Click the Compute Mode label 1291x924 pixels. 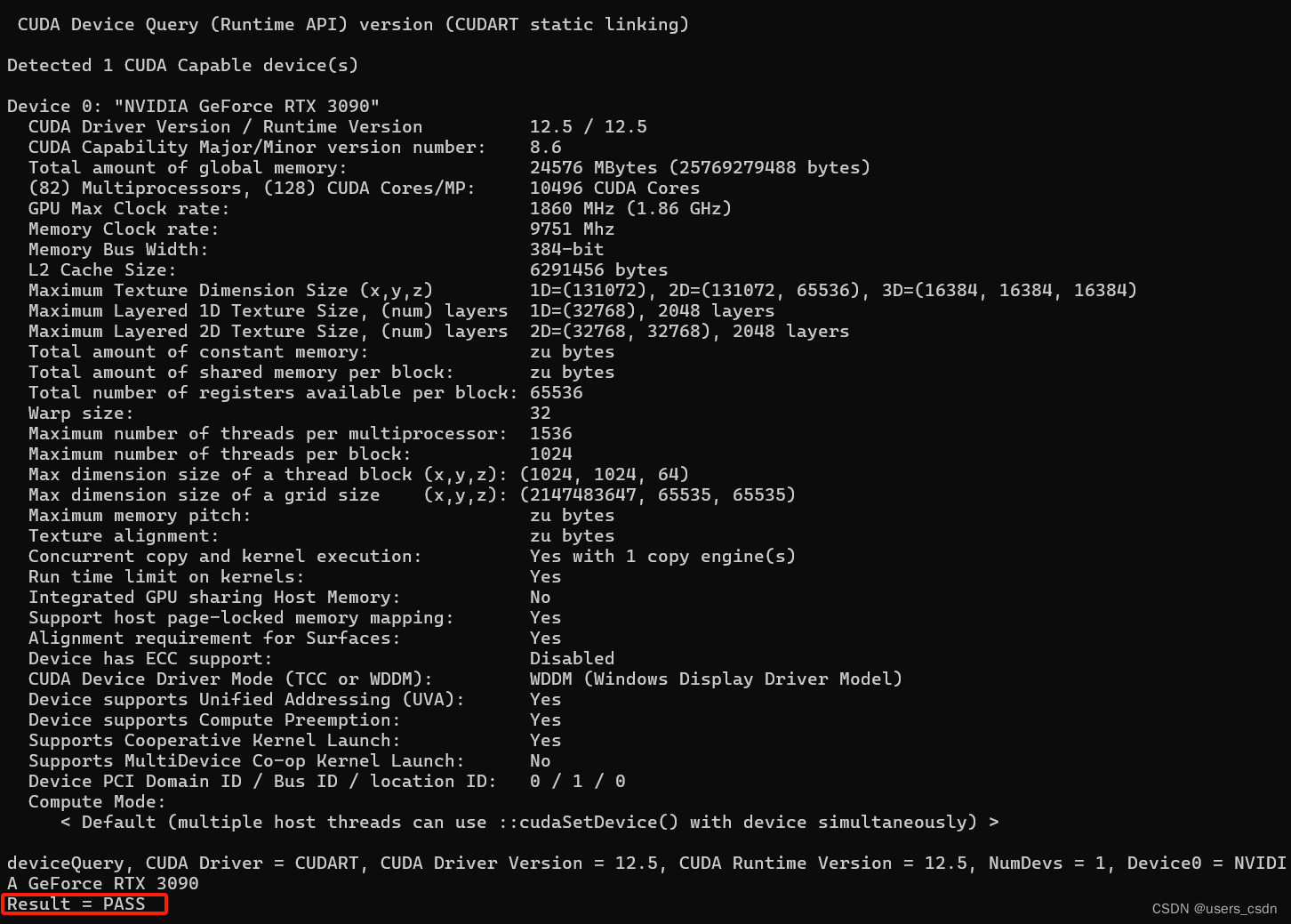97,801
